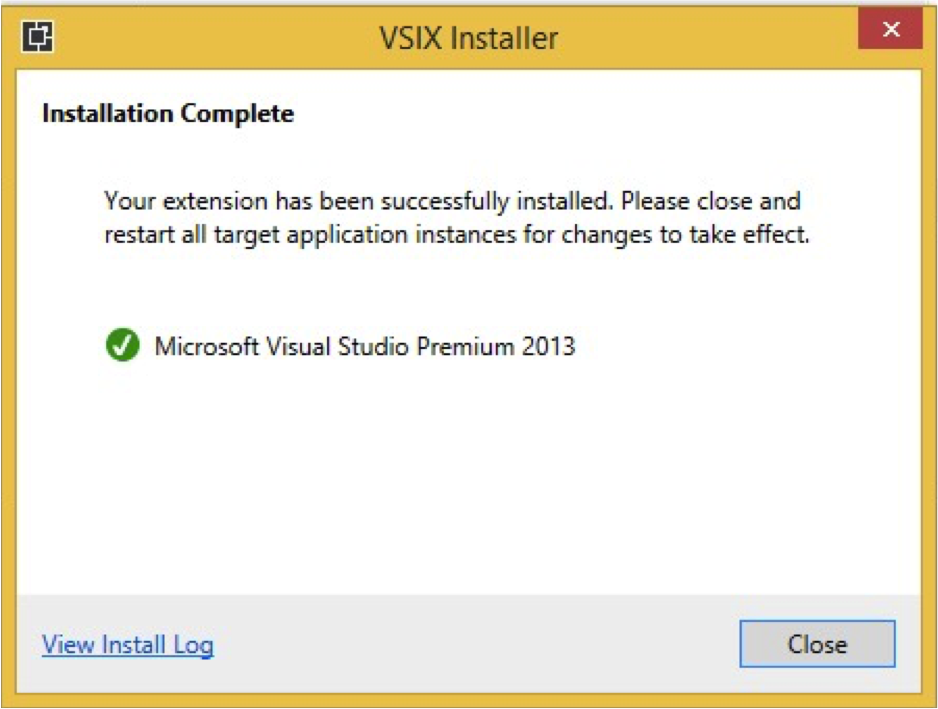Click empty title bar space left of title
Image resolution: width=938 pixels, height=709 pixels.
click(x=215, y=37)
